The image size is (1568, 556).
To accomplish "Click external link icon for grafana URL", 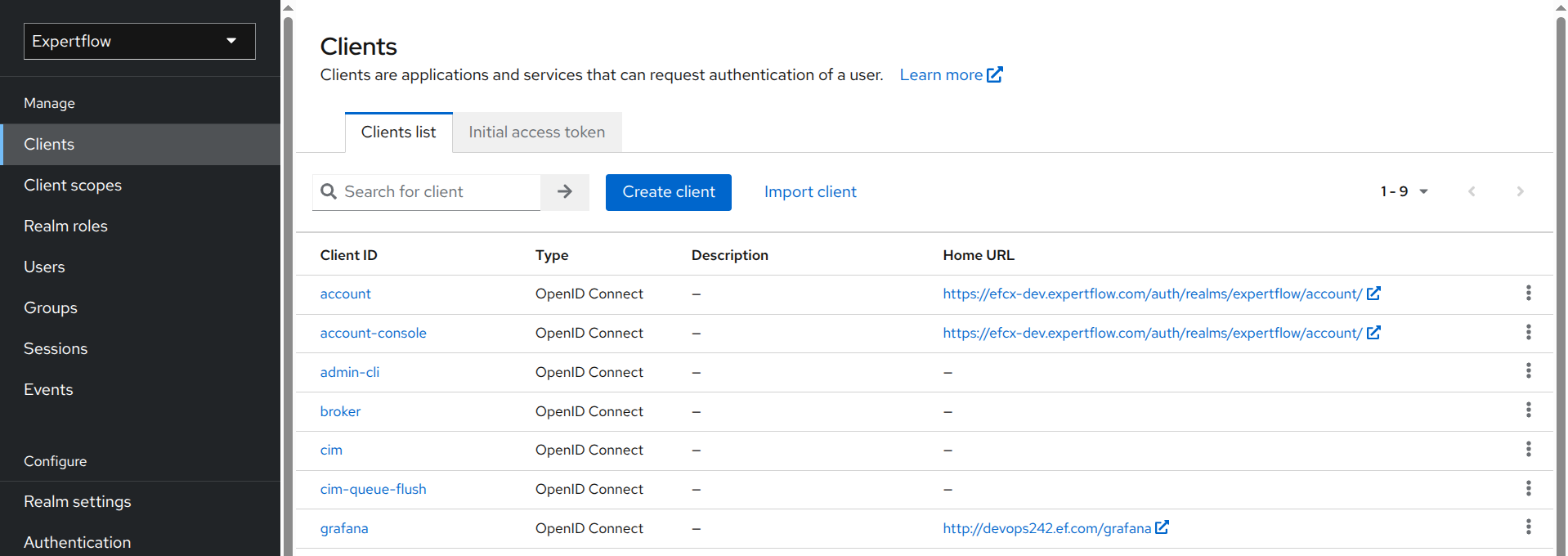I will click(1162, 528).
